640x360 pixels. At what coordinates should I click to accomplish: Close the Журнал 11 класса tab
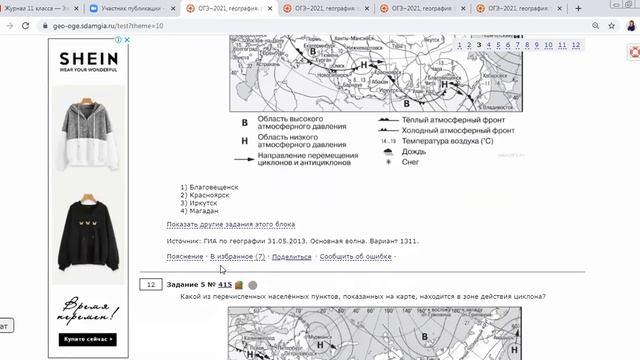(76, 8)
